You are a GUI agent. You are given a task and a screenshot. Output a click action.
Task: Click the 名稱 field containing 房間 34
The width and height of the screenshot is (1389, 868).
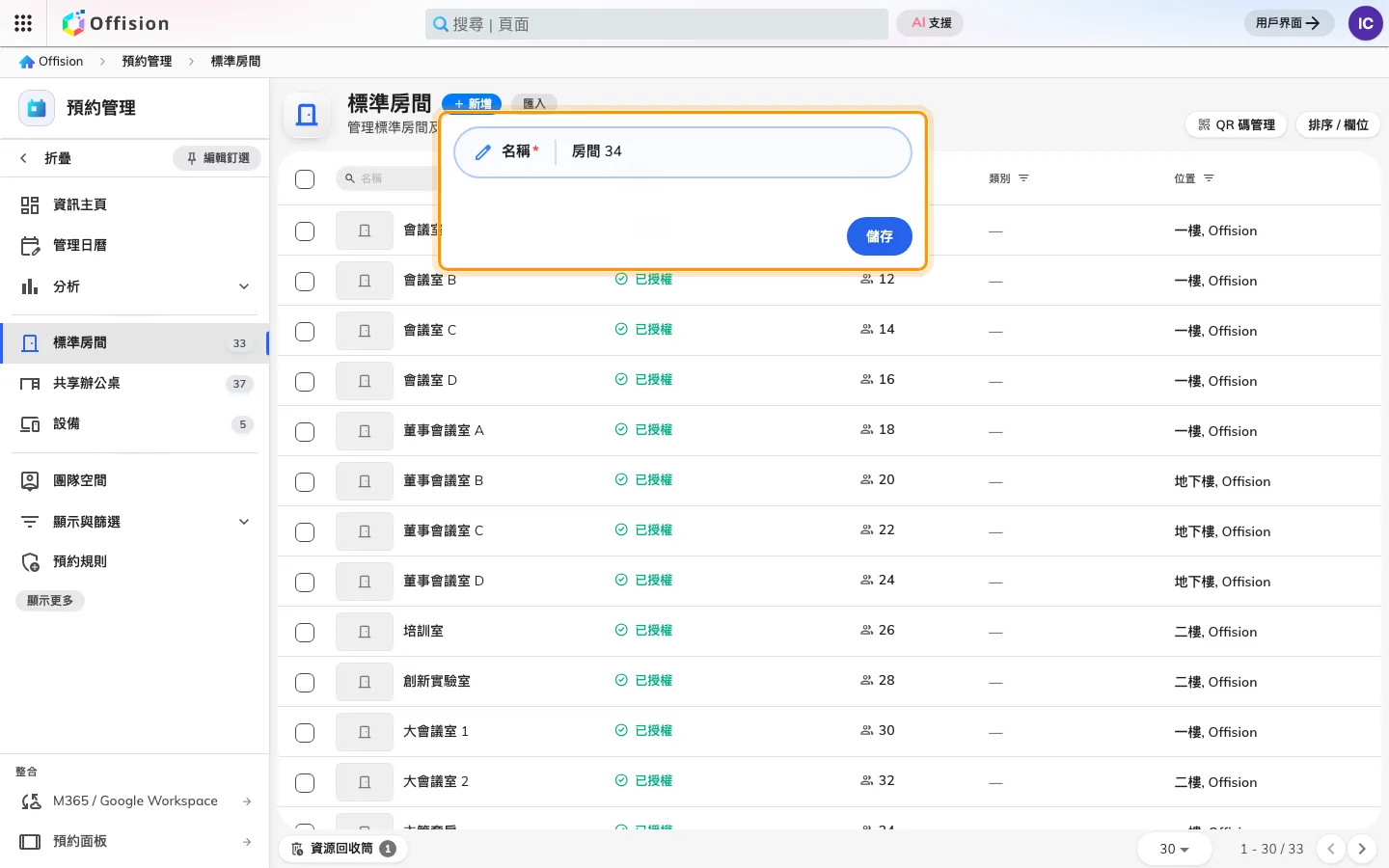click(x=682, y=151)
